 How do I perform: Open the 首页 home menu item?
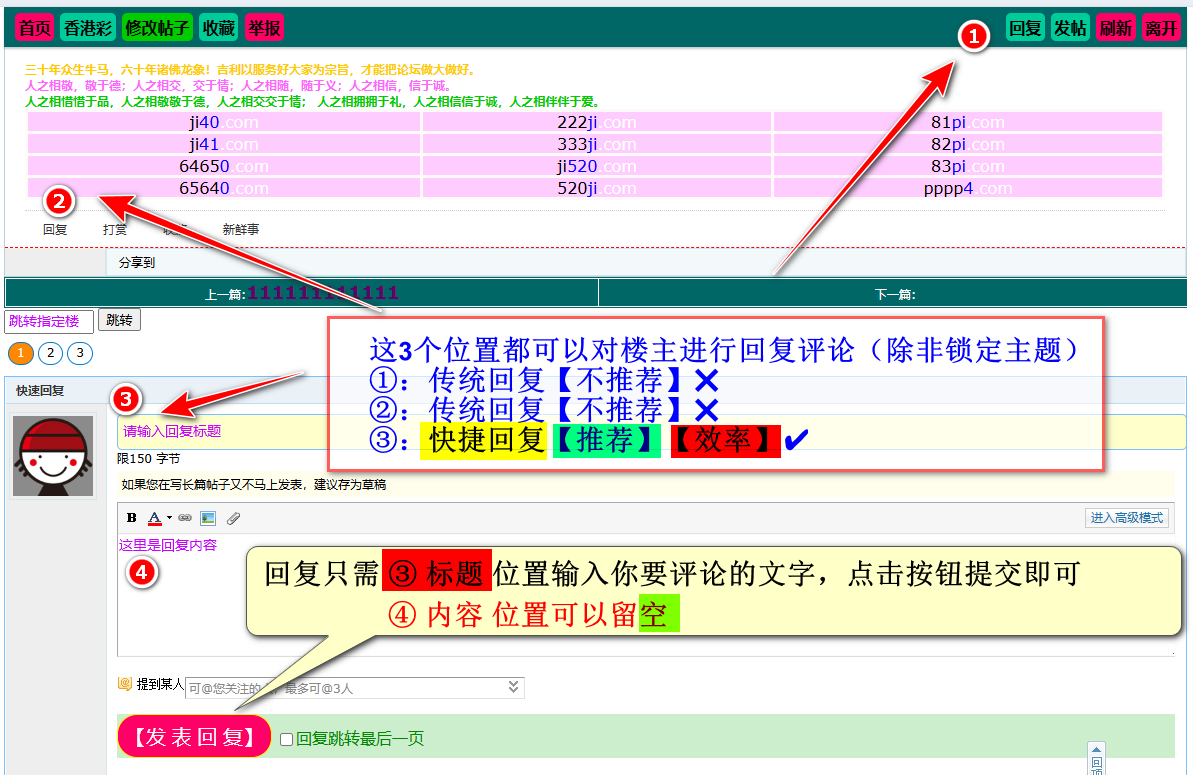coord(35,28)
